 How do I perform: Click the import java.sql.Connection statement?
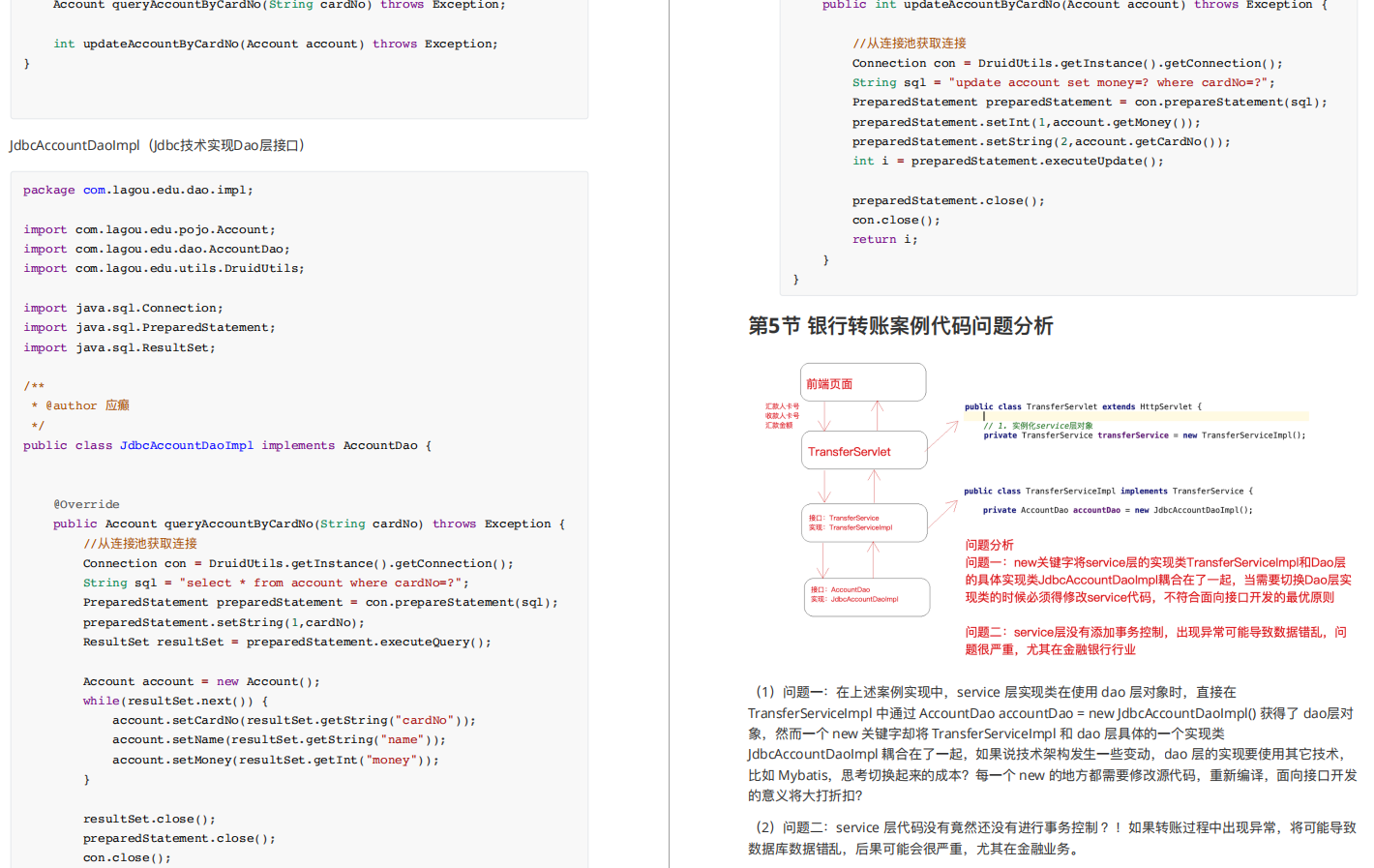tap(121, 307)
